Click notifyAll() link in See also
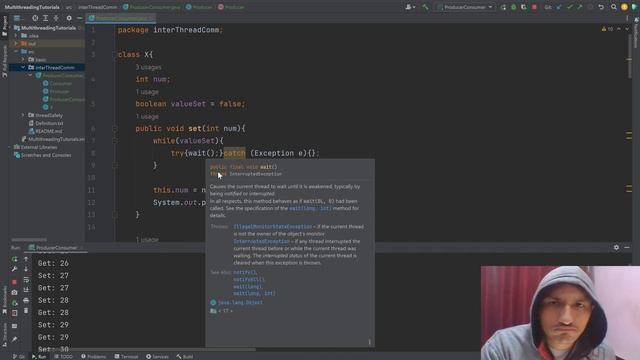 click(249, 280)
